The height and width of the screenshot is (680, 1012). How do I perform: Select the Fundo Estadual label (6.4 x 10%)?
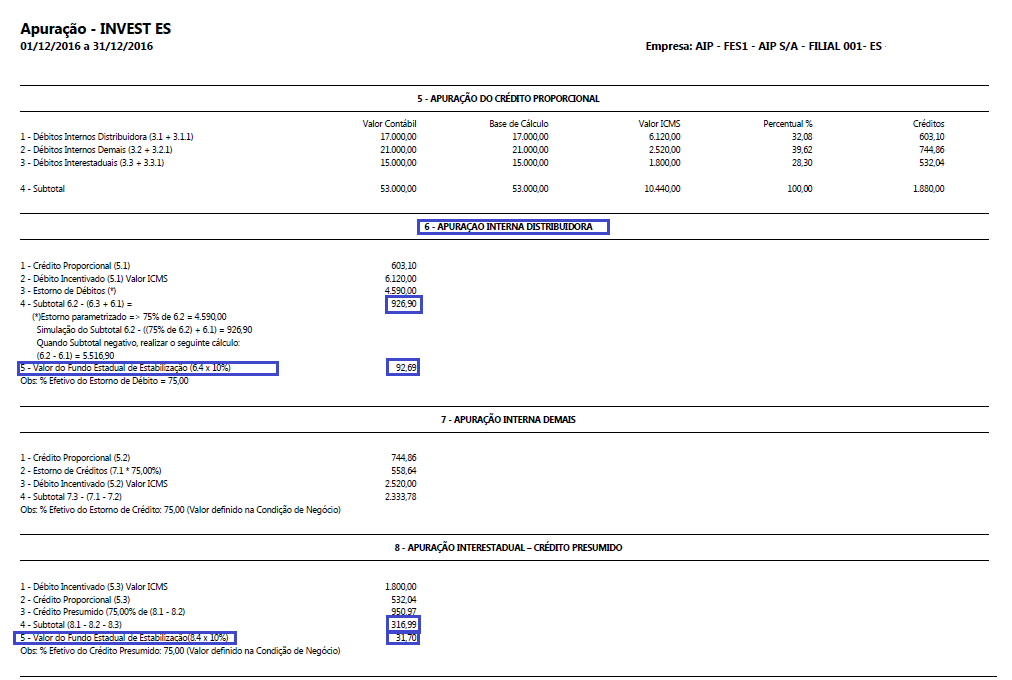pos(148,369)
